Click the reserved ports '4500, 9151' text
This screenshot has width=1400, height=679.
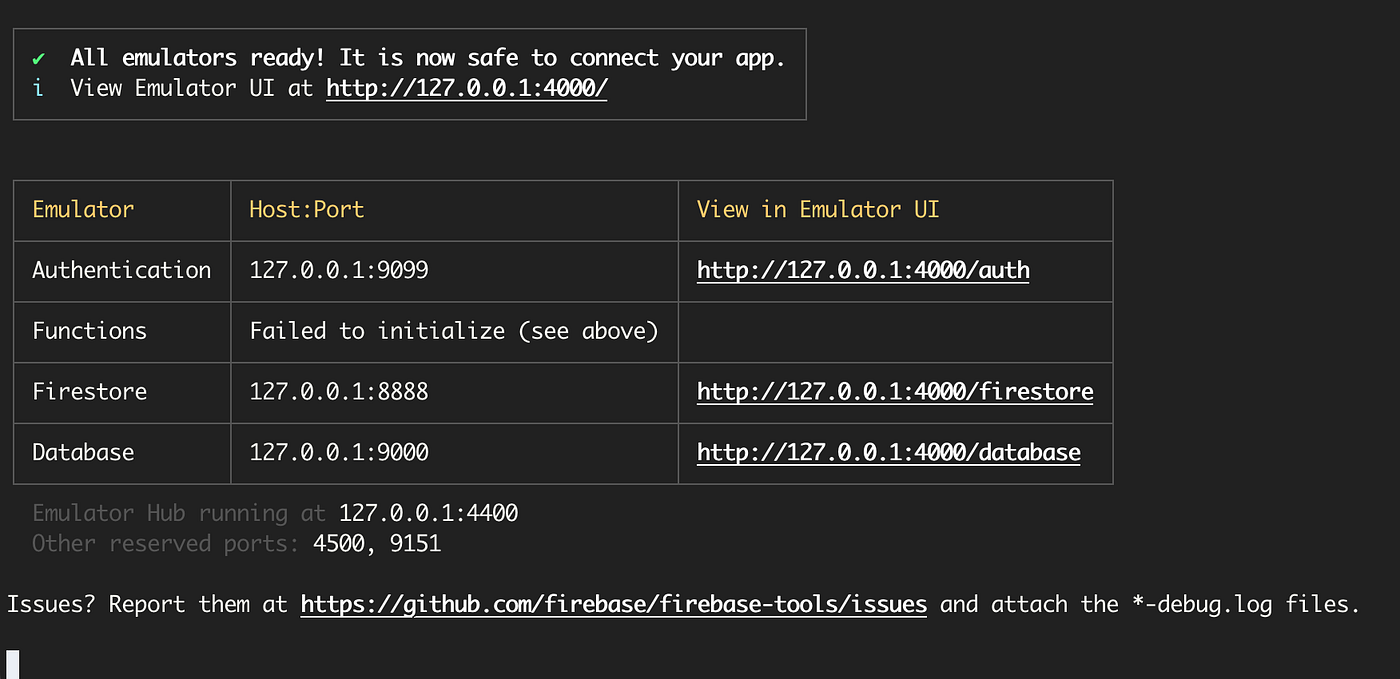[377, 544]
